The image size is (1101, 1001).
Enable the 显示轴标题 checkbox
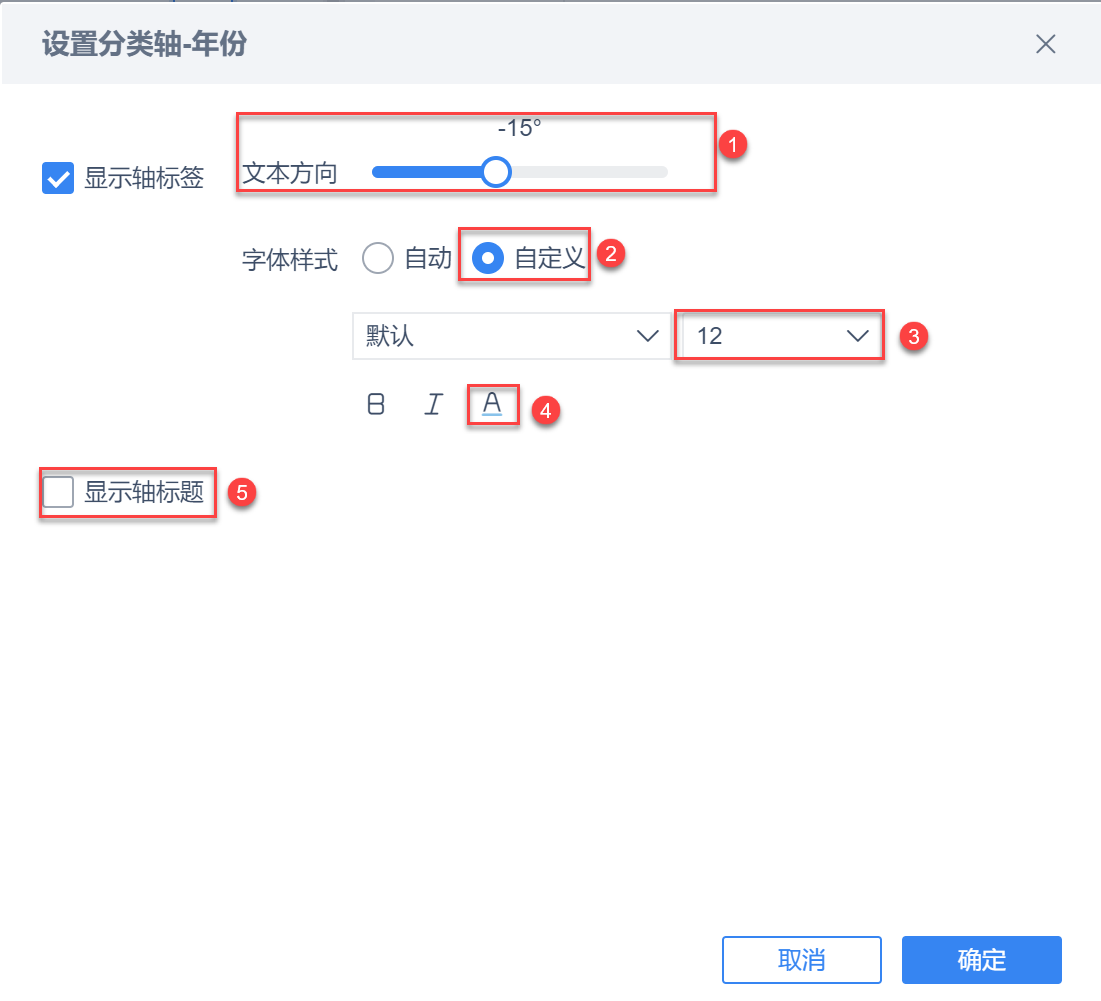58,491
